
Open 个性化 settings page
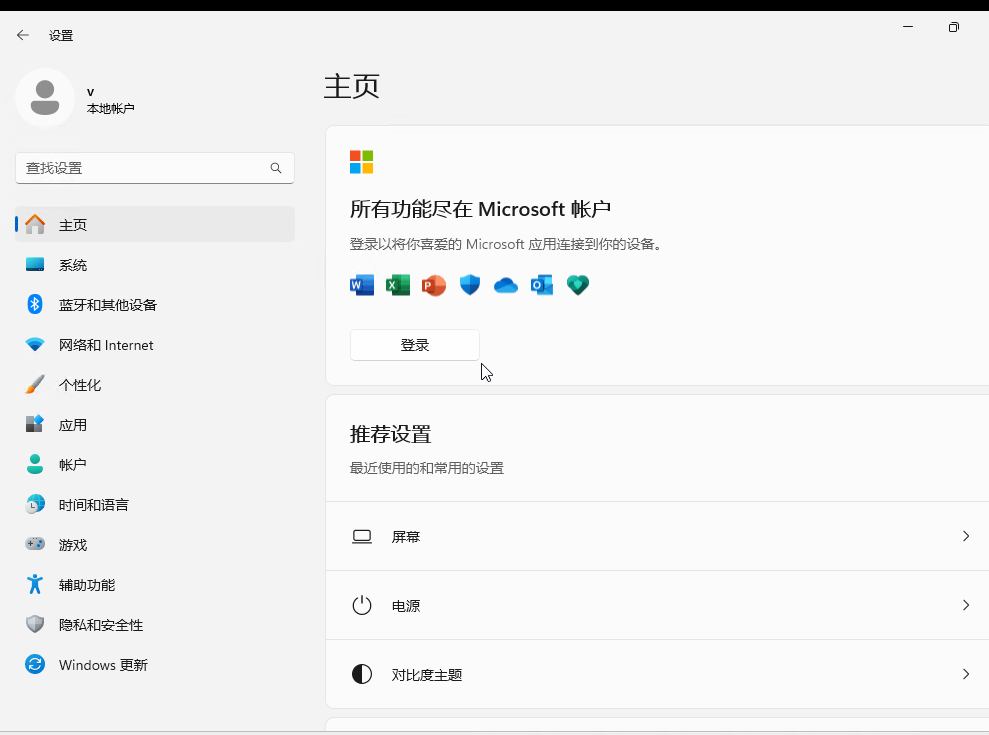coord(80,385)
